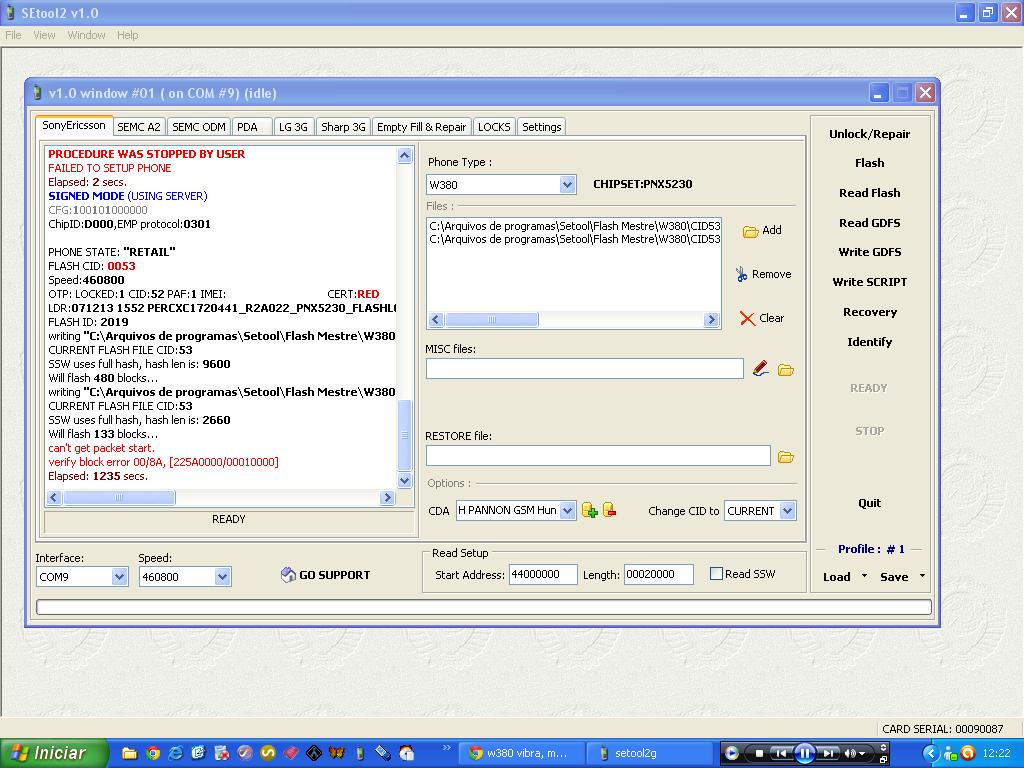Screen dimensions: 1024x768
Task: Switch to the LG 3G tab
Action: click(x=293, y=127)
